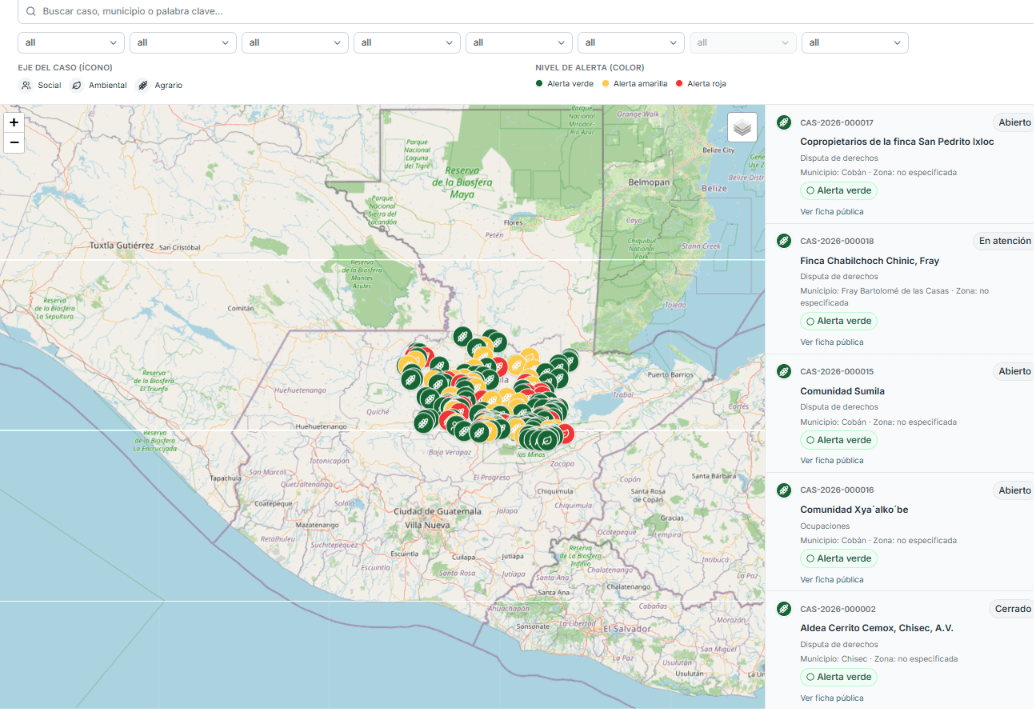Toggle the Ambiental legend label

coord(107,85)
